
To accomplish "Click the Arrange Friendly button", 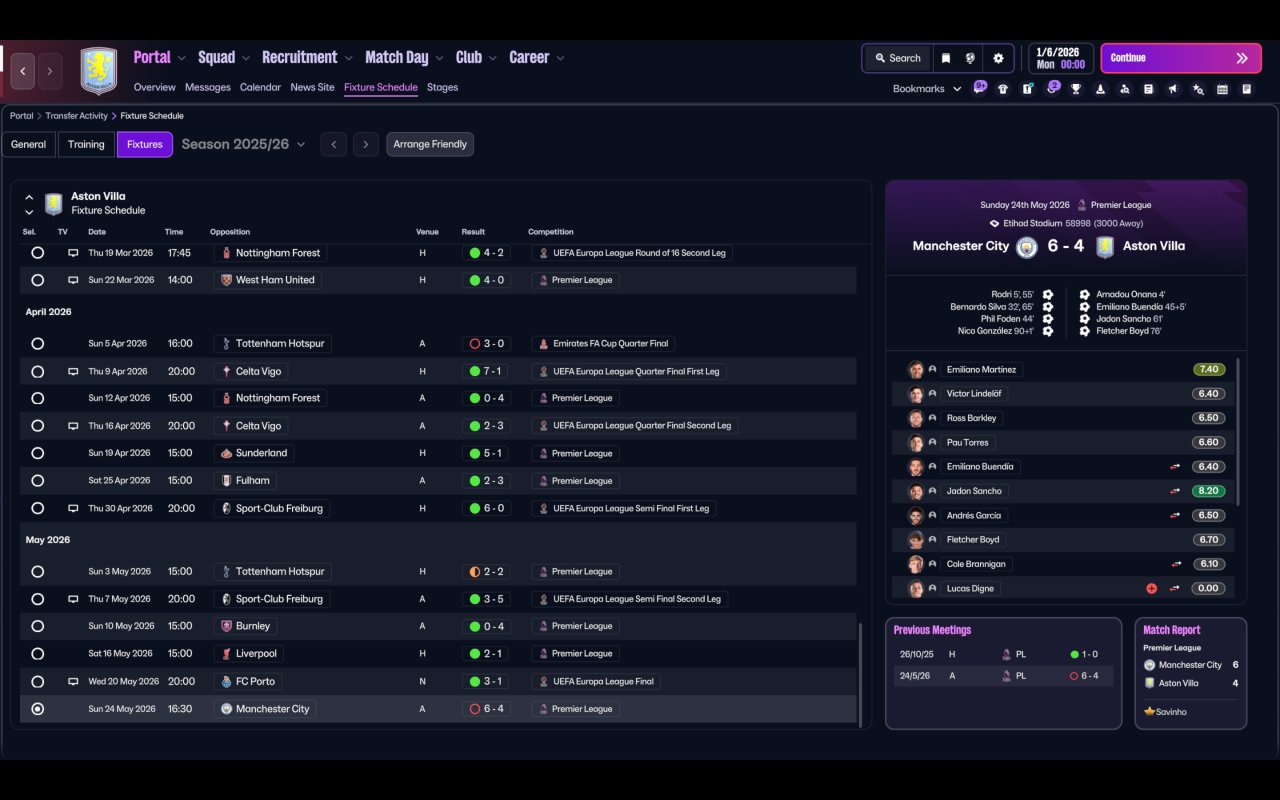I will click(x=430, y=144).
